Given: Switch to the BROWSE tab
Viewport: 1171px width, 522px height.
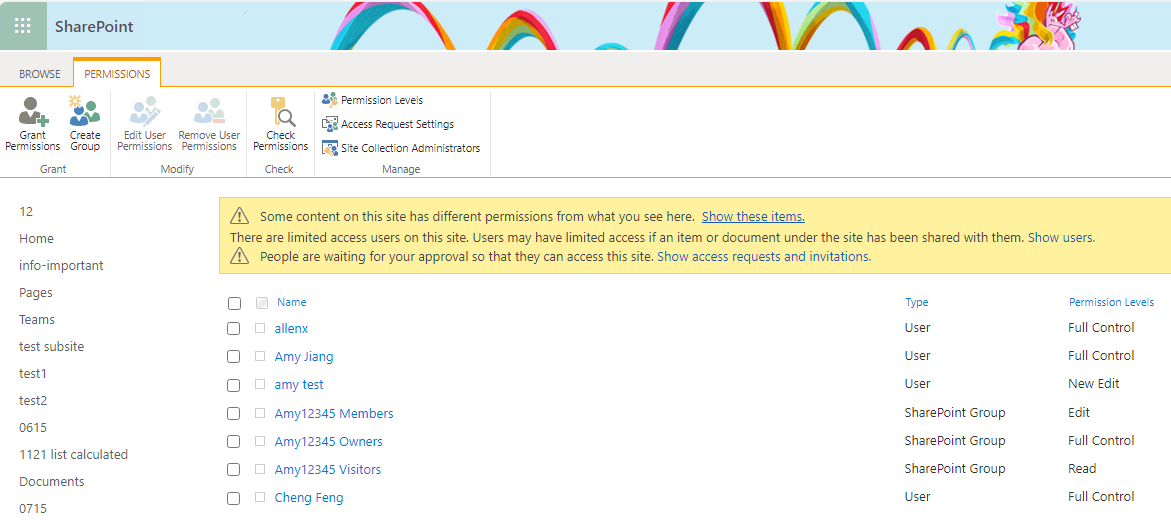Looking at the screenshot, I should [40, 74].
